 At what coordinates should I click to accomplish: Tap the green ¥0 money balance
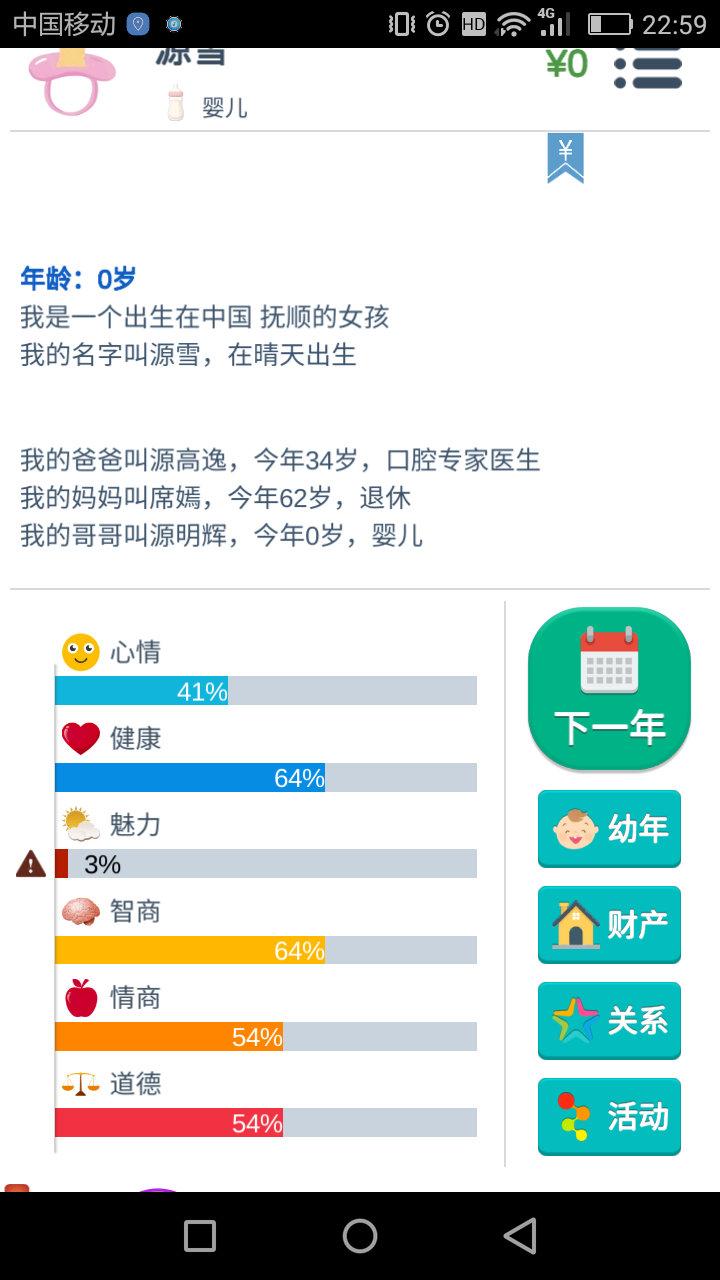click(x=567, y=65)
